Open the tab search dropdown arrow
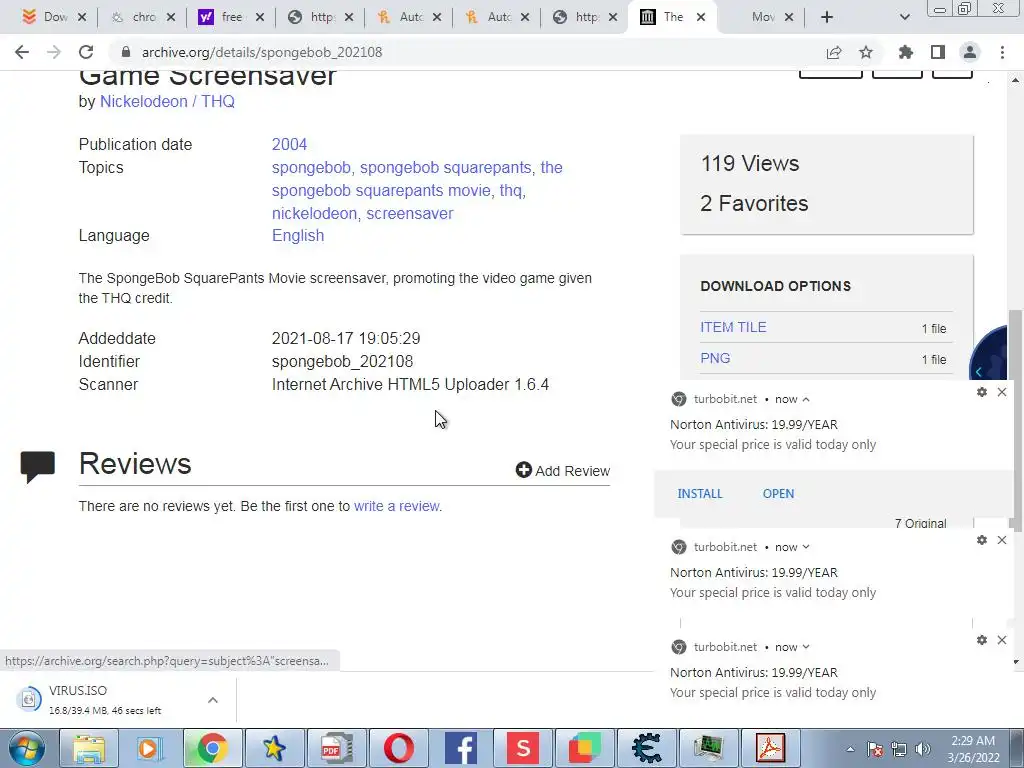Image resolution: width=1024 pixels, height=768 pixels. coord(904,17)
